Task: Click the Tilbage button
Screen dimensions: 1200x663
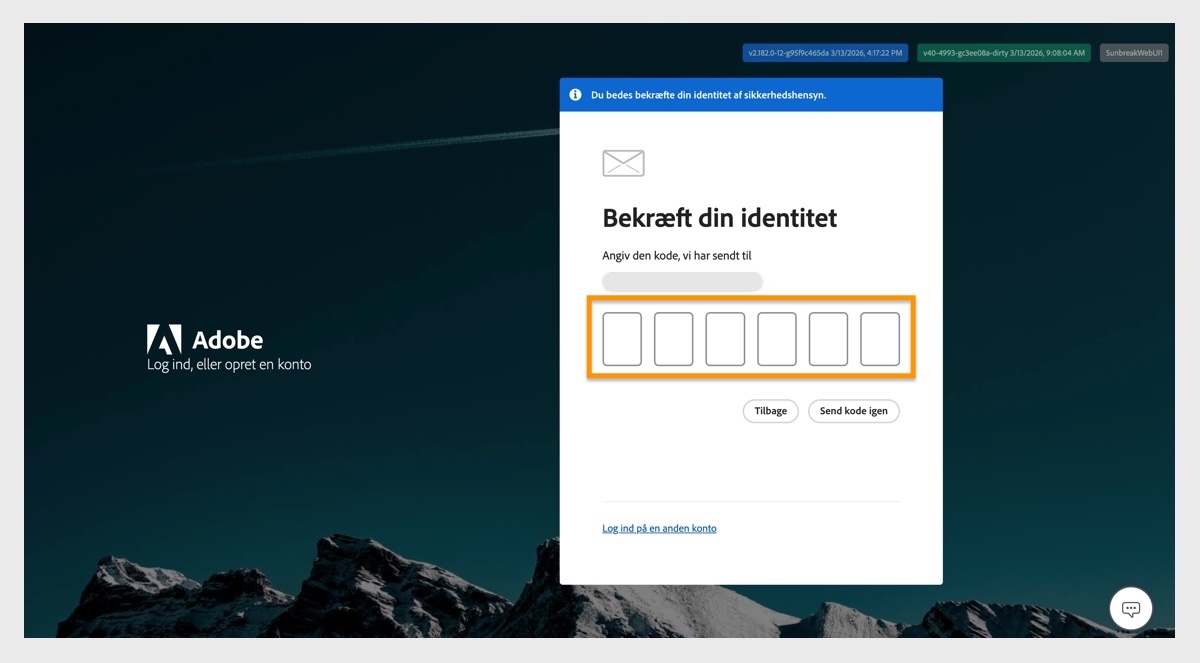Action: [770, 411]
